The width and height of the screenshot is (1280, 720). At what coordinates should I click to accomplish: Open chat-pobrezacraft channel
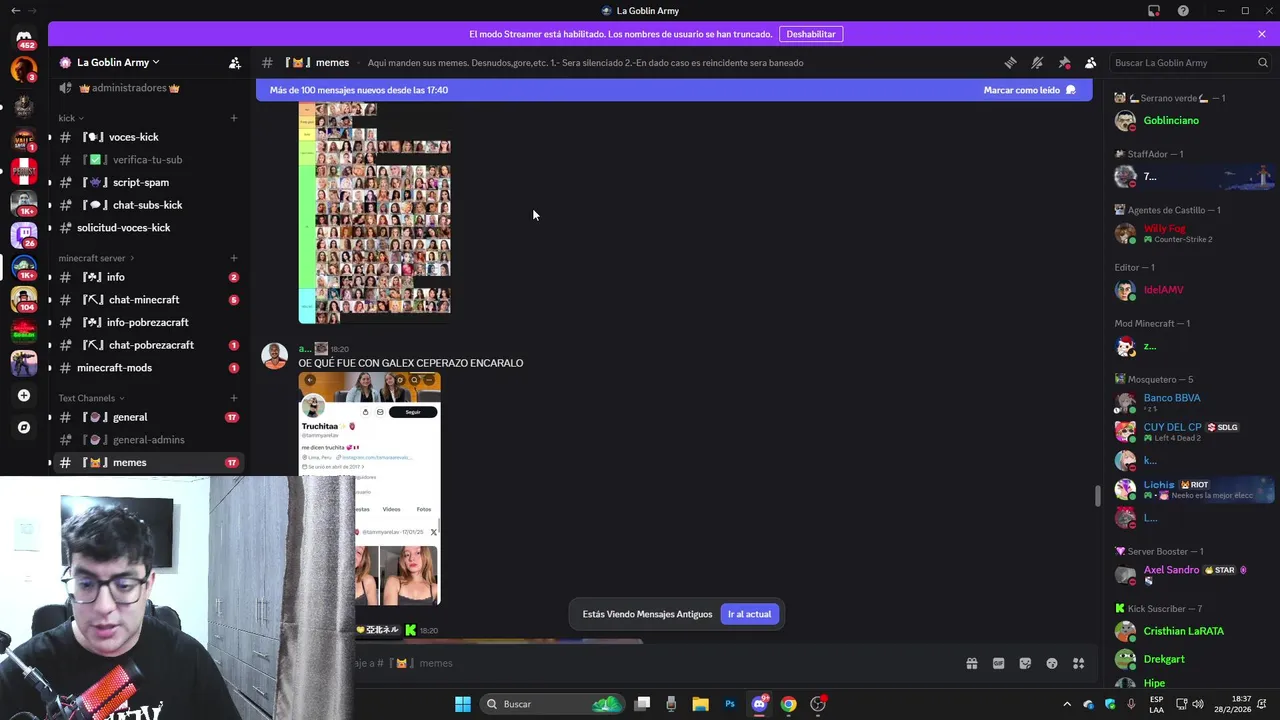(x=147, y=345)
